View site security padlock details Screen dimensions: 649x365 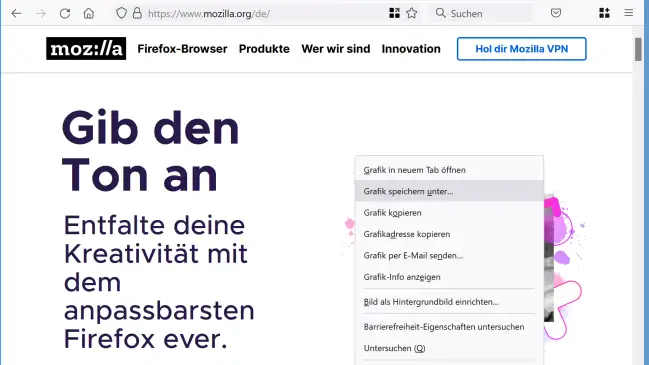(x=137, y=13)
